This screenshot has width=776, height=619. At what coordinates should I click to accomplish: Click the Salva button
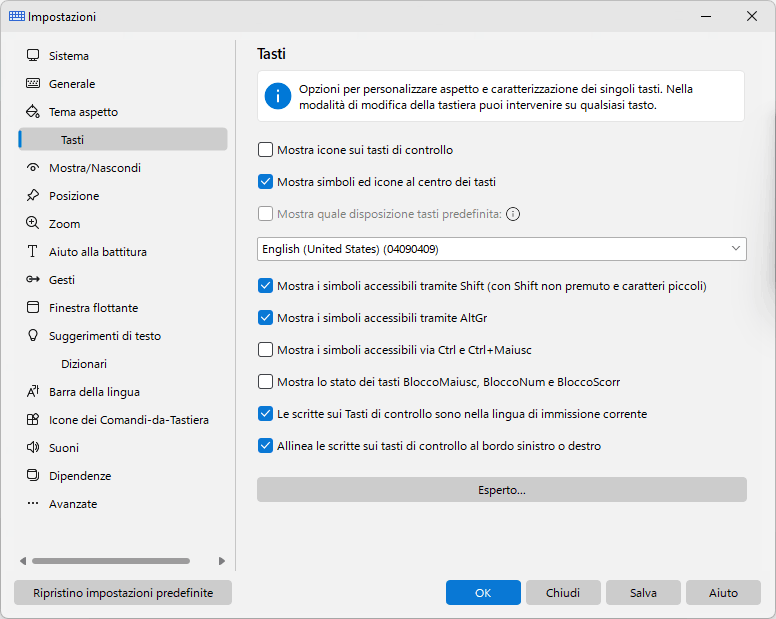point(643,592)
